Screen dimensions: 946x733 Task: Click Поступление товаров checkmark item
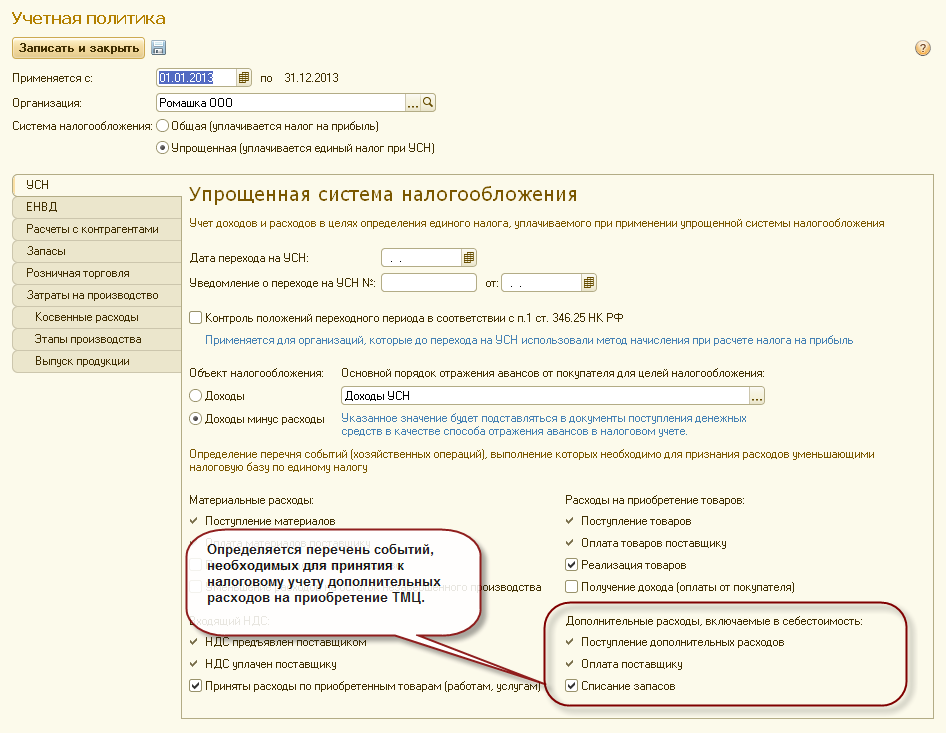coord(629,521)
